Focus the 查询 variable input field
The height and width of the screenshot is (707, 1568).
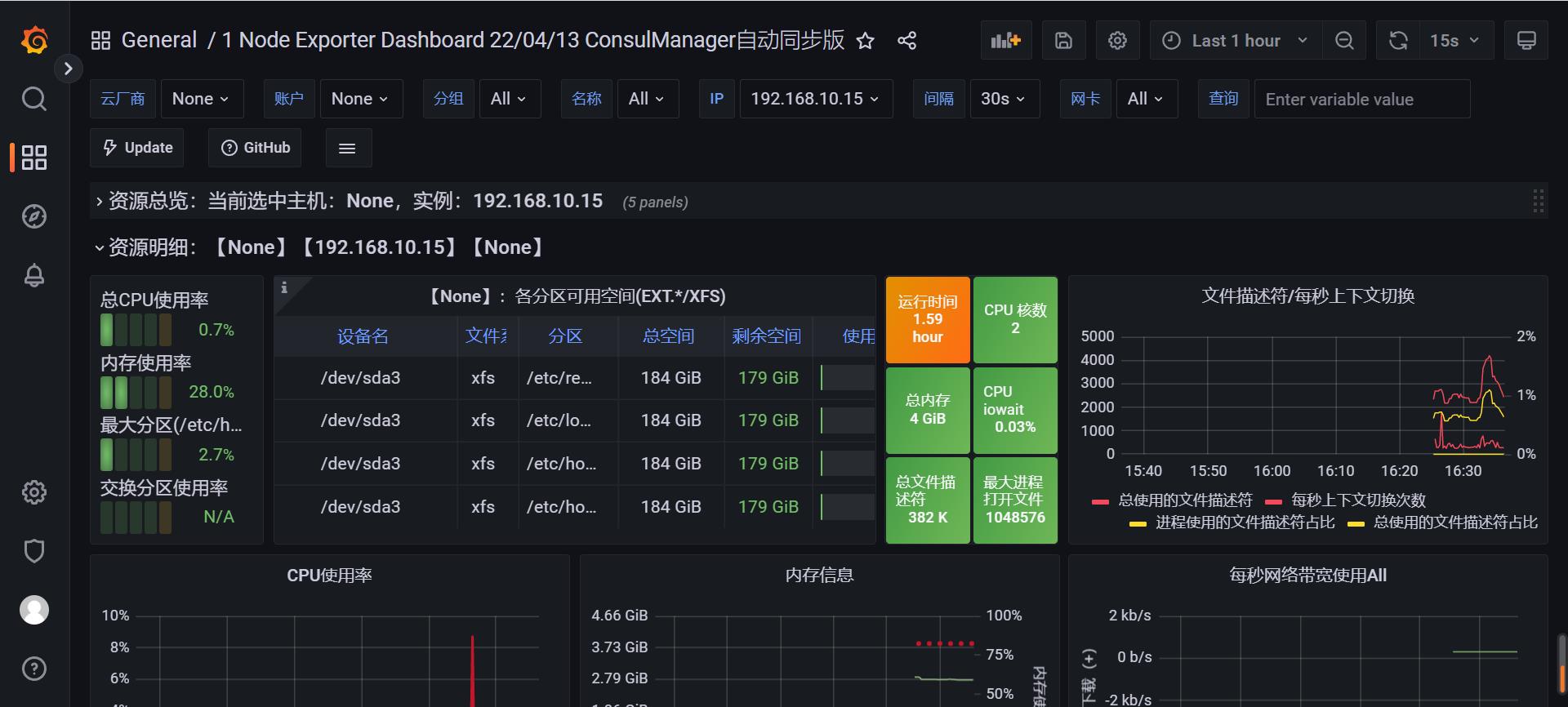coord(1362,99)
